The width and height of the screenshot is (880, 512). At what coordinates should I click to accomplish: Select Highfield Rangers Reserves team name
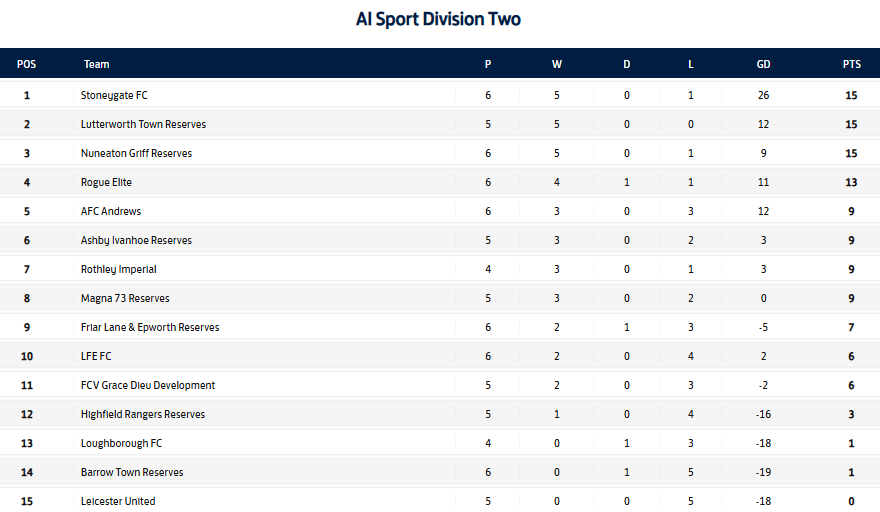[x=143, y=414]
